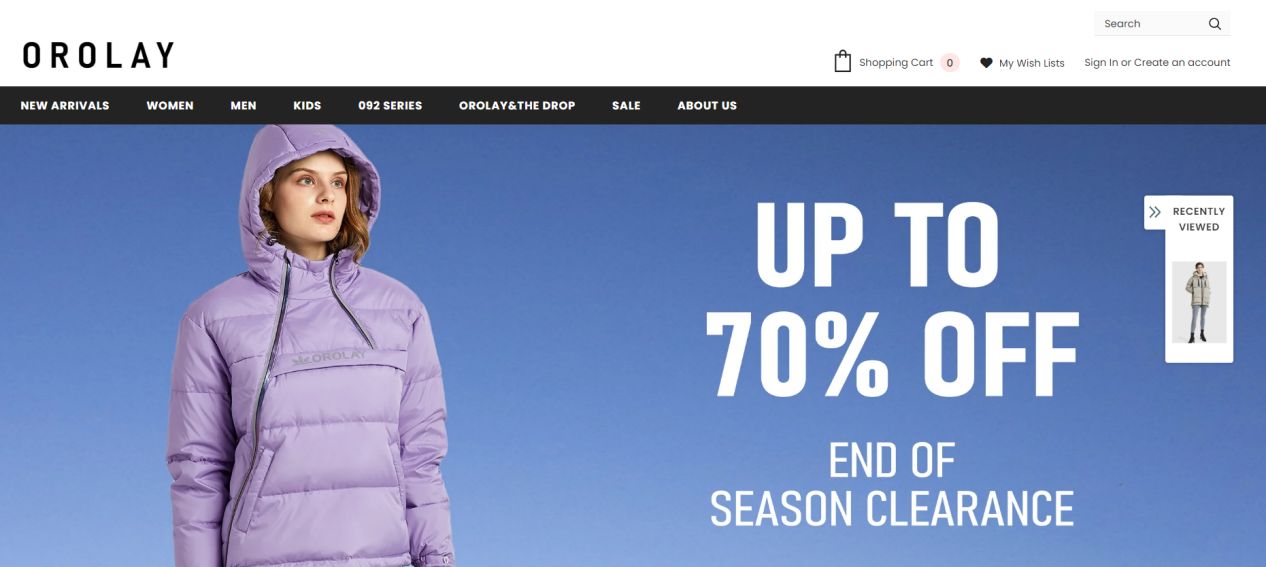The width and height of the screenshot is (1266, 567).
Task: Open the WOMEN menu
Action: 170,105
